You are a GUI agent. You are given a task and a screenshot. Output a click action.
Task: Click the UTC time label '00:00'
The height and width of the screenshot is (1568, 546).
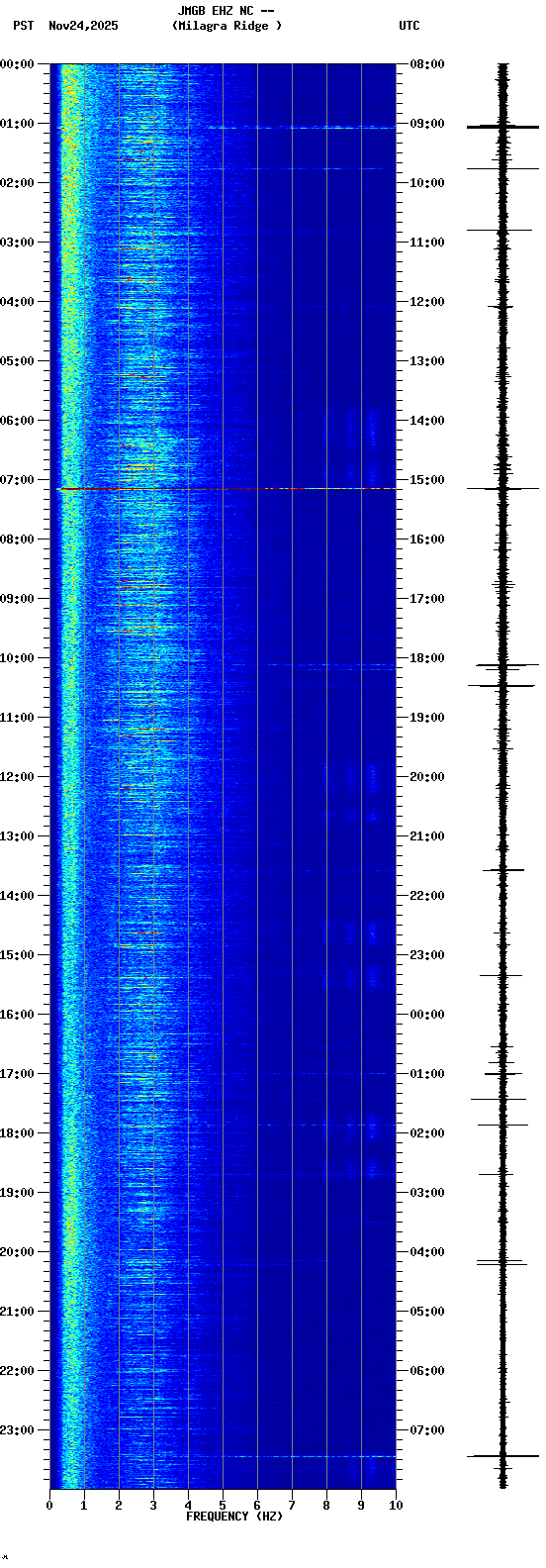coord(427,1015)
